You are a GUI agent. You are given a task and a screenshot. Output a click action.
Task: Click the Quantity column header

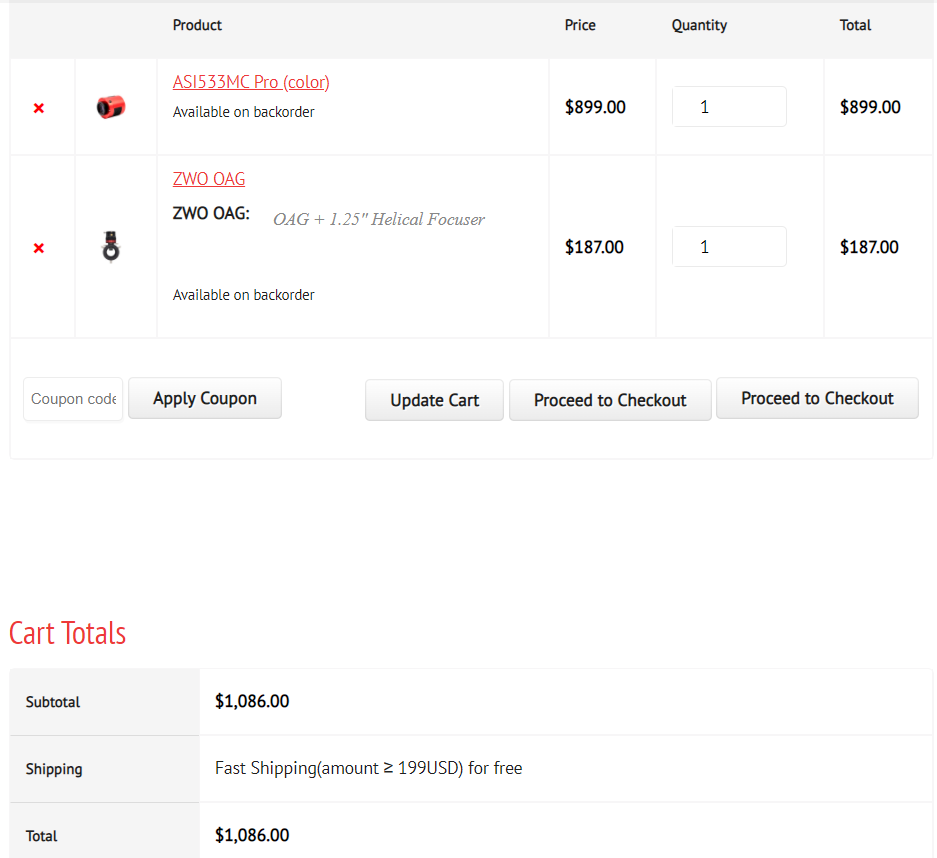click(699, 25)
